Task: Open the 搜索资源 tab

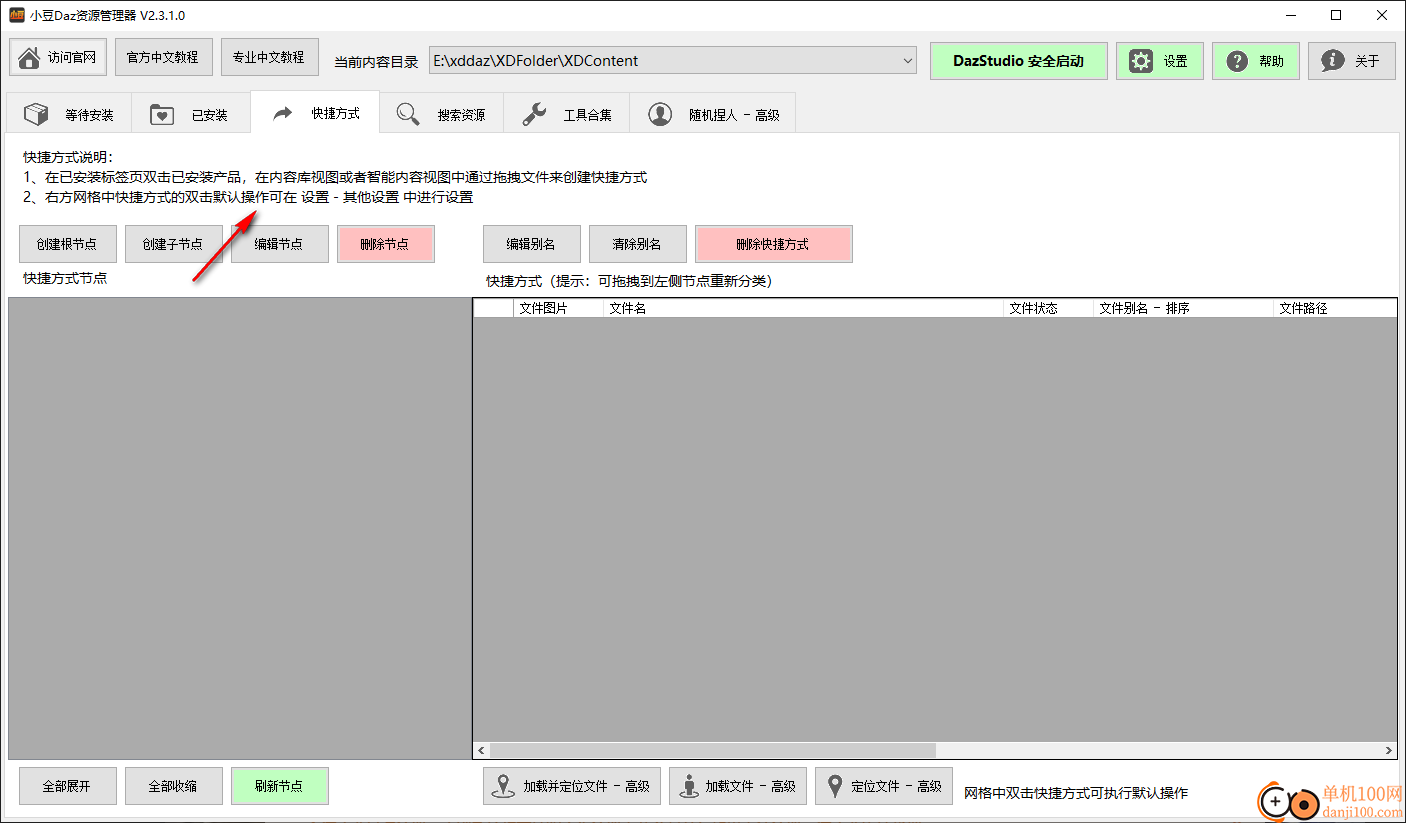Action: [441, 114]
